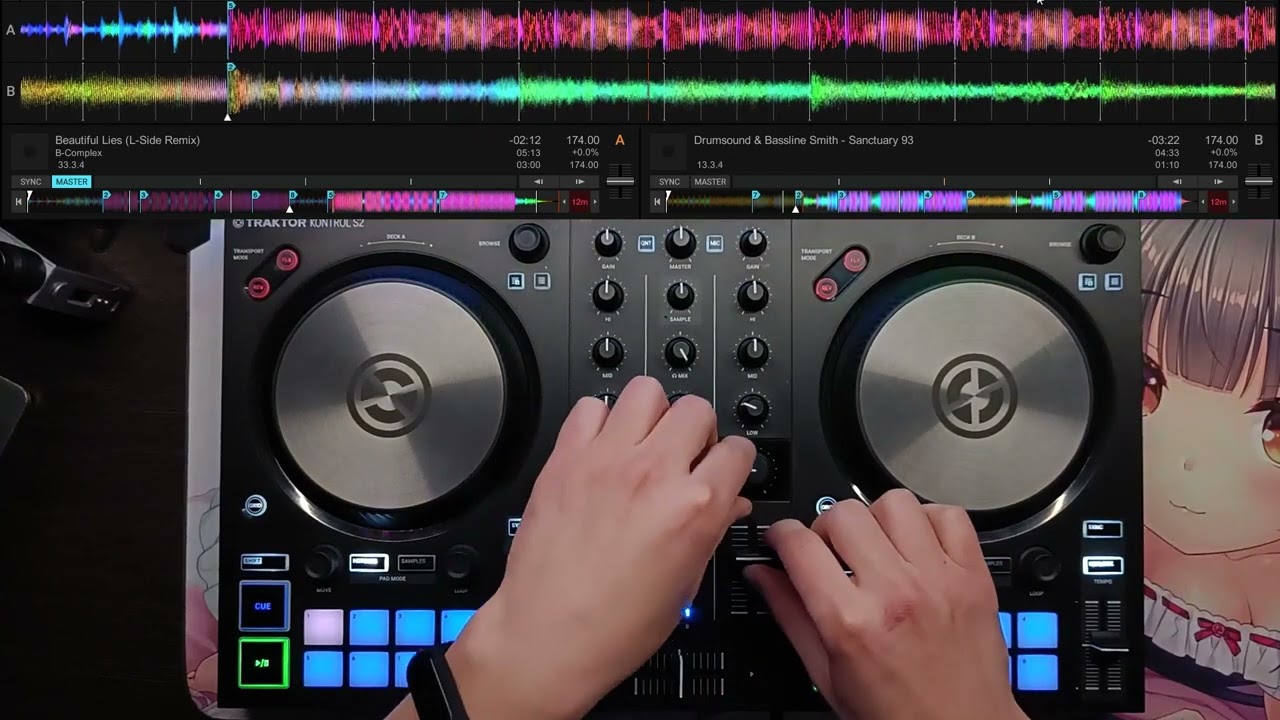Click the 12m loop size display on Deck A
Viewport: 1280px width, 720px height.
(580, 202)
